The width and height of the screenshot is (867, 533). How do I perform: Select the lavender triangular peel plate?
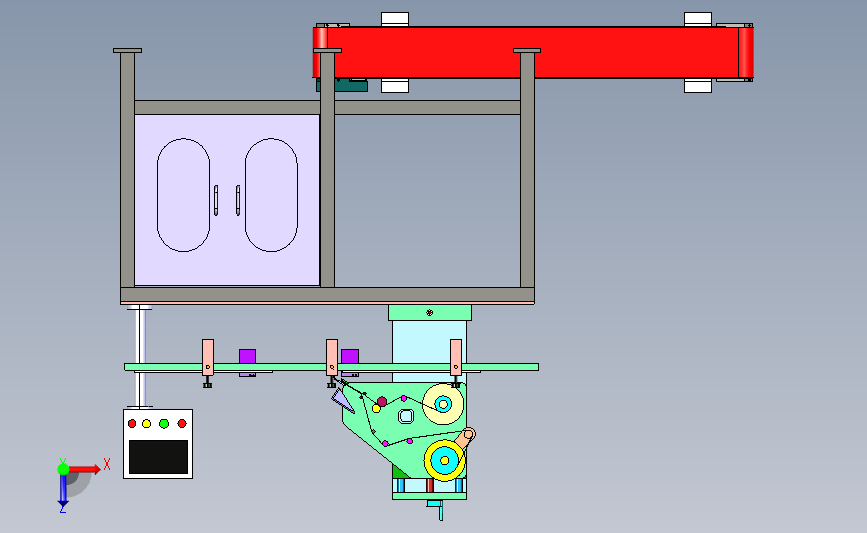click(x=343, y=401)
